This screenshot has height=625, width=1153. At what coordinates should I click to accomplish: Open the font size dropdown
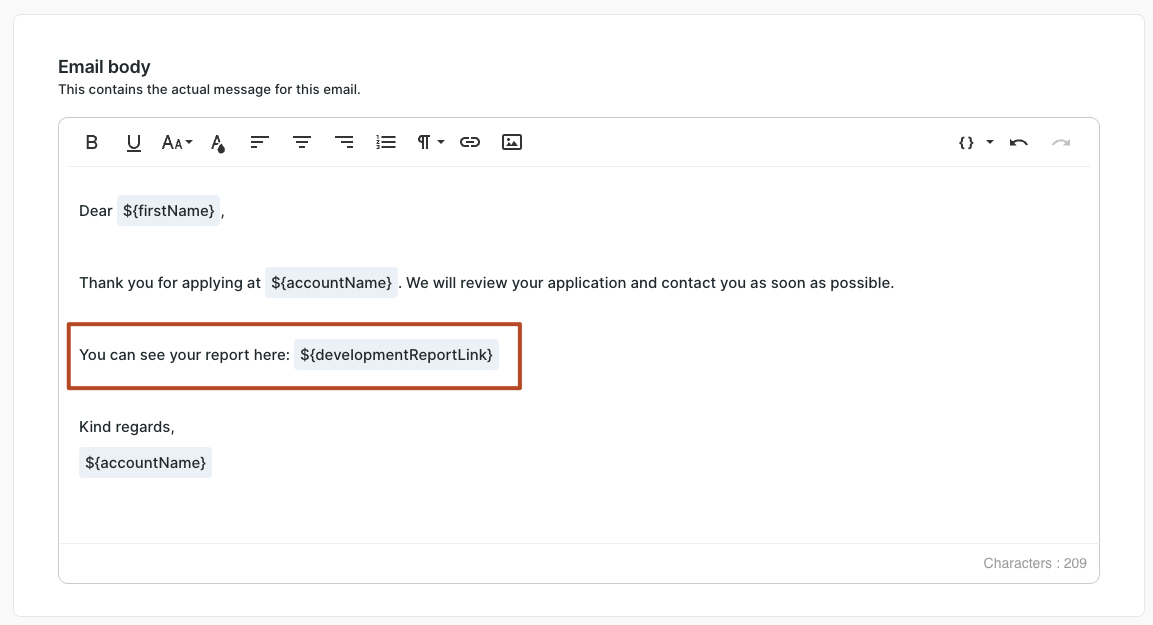[x=176, y=142]
